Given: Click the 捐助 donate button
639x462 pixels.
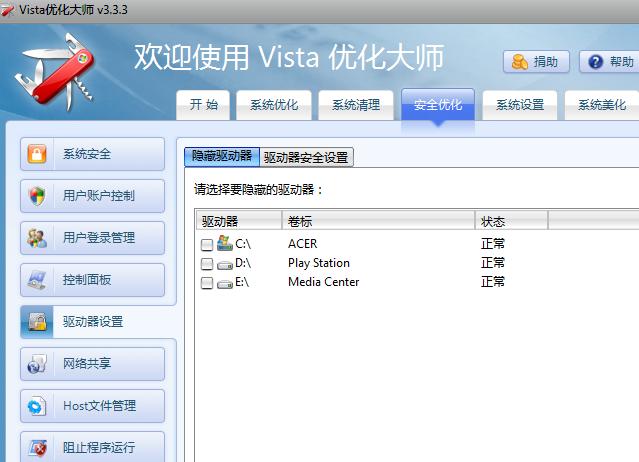Looking at the screenshot, I should tap(536, 62).
